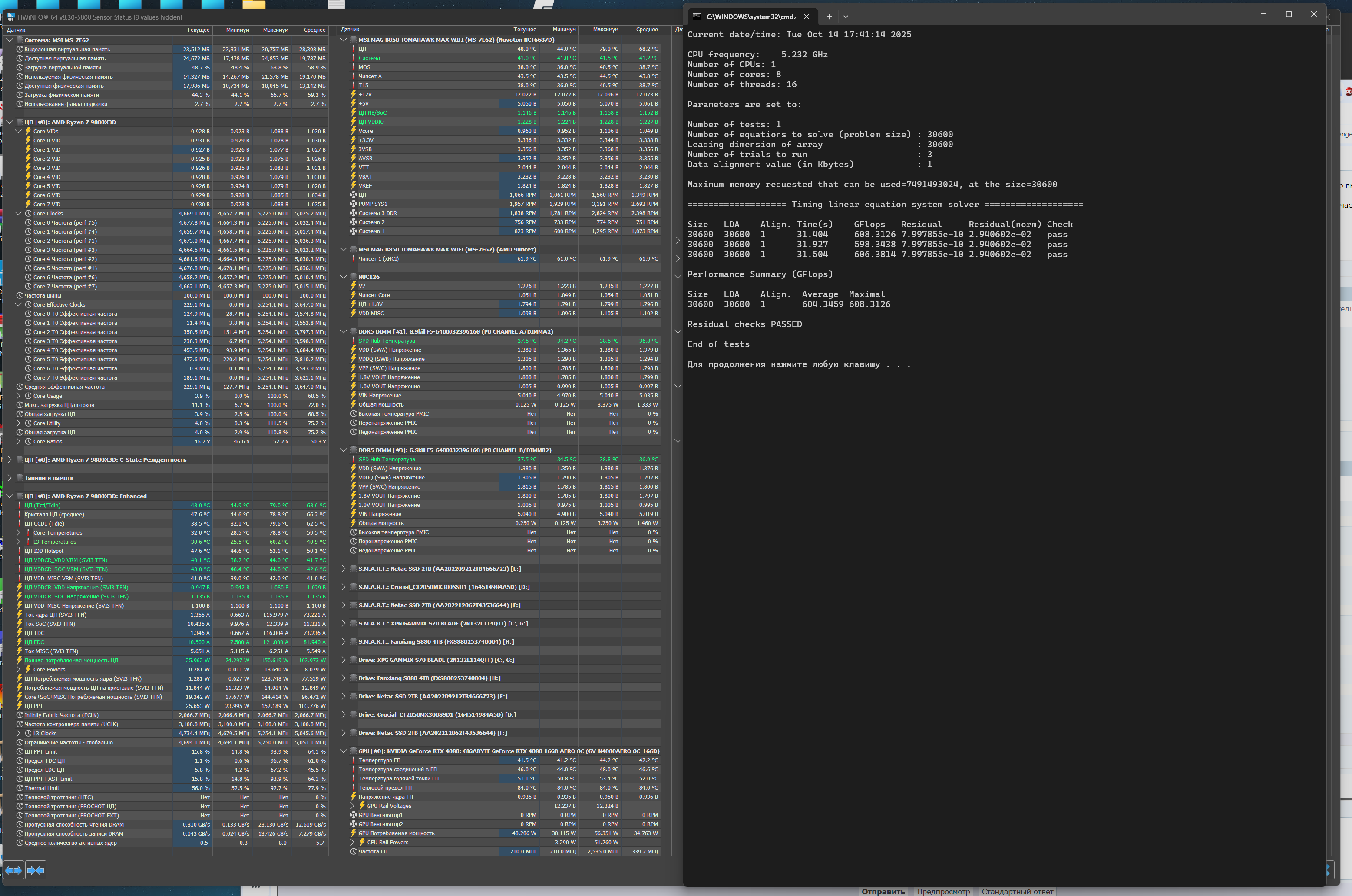
Task: Collapse the Core VIDs tree group
Action: point(18,132)
